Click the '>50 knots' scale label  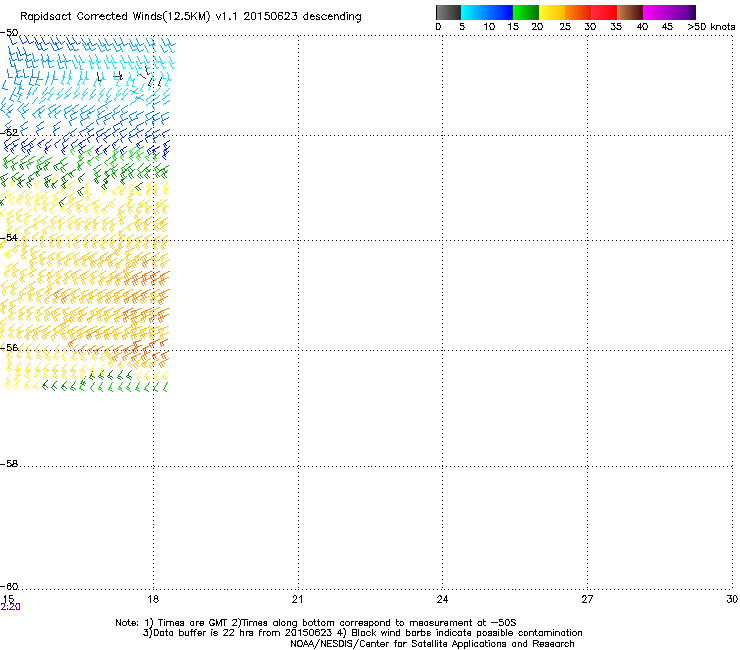pos(711,27)
